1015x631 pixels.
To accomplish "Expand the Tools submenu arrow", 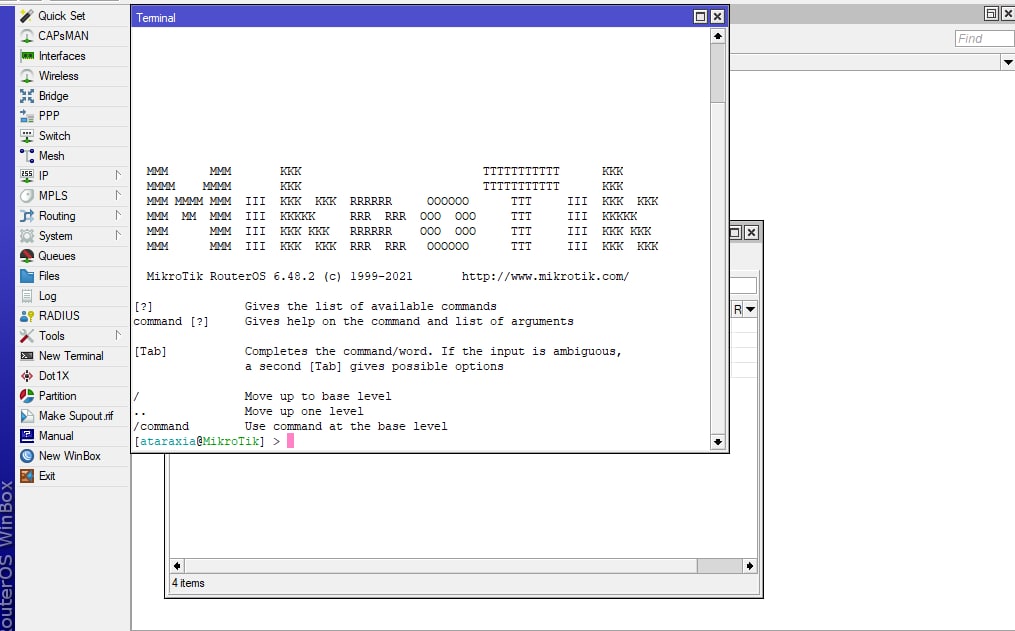I will [118, 335].
